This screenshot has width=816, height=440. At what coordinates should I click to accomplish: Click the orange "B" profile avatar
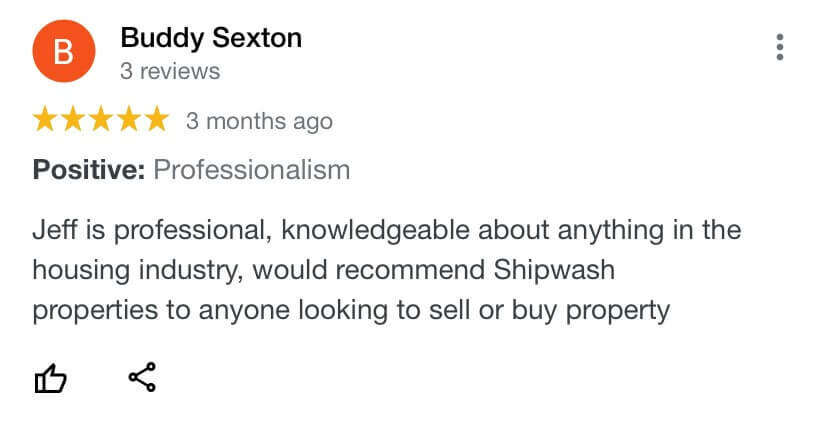(63, 51)
